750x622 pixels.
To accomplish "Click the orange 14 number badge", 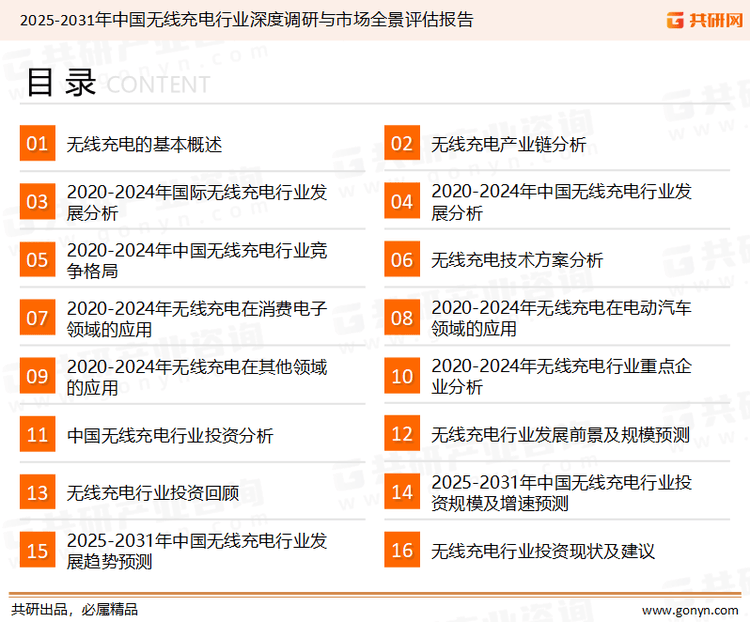I will point(402,492).
